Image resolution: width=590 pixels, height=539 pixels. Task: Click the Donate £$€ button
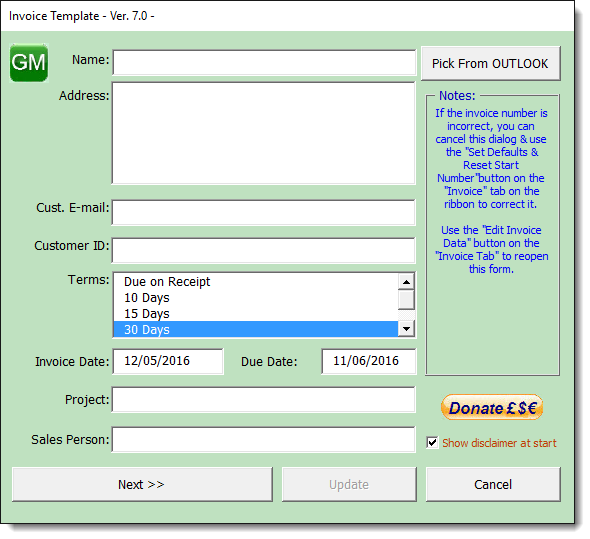(492, 407)
